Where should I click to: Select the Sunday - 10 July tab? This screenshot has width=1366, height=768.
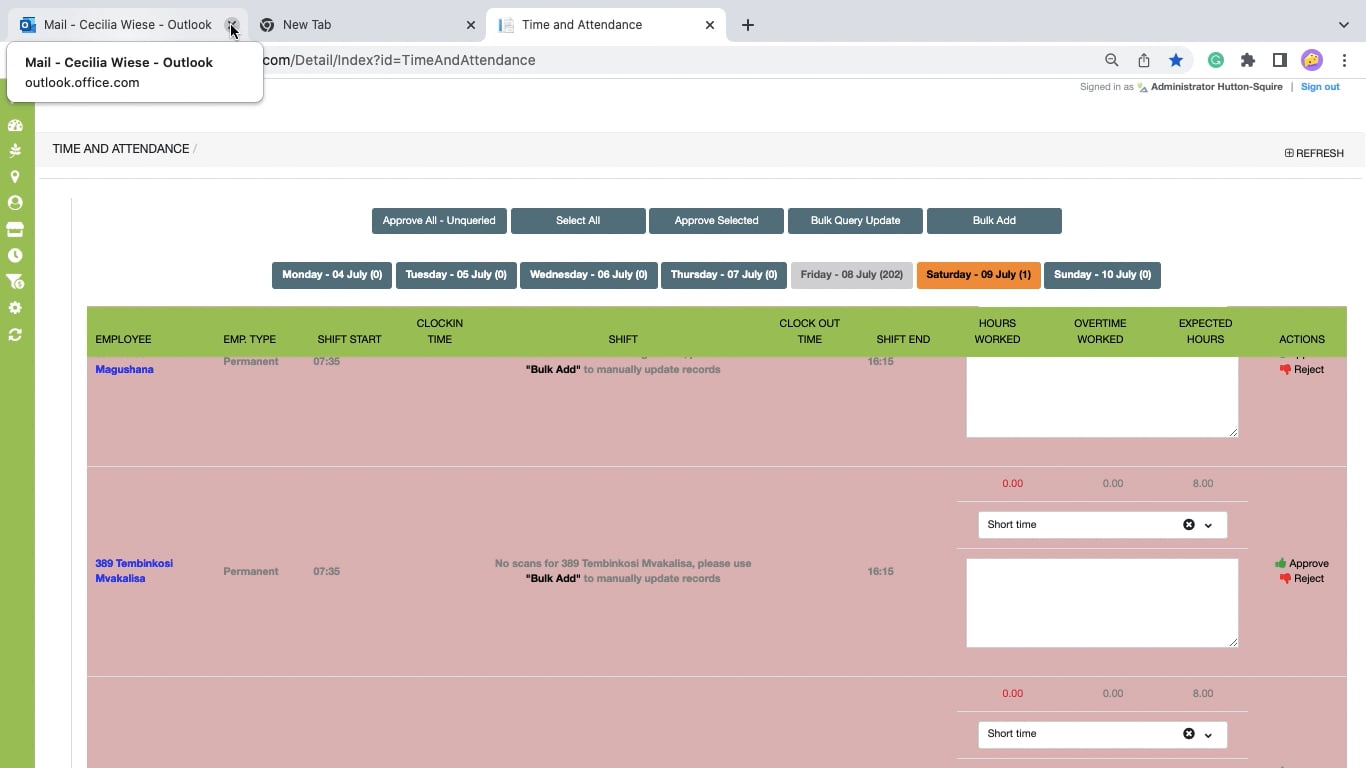(x=1102, y=275)
